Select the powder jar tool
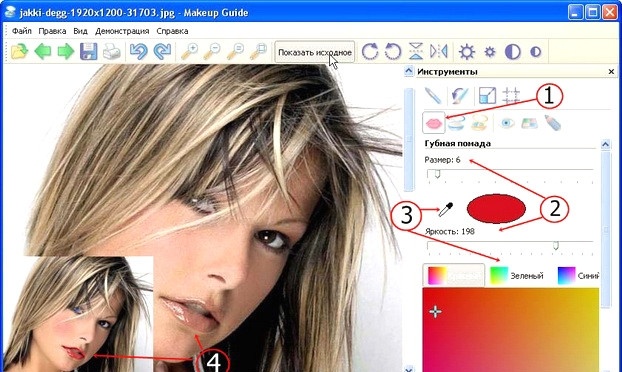 coord(456,123)
